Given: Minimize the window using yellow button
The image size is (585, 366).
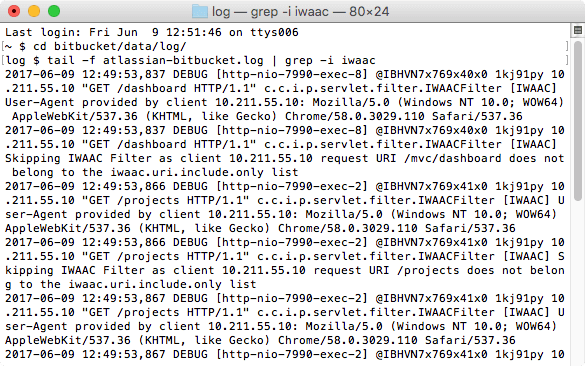Looking at the screenshot, I should tap(34, 11).
